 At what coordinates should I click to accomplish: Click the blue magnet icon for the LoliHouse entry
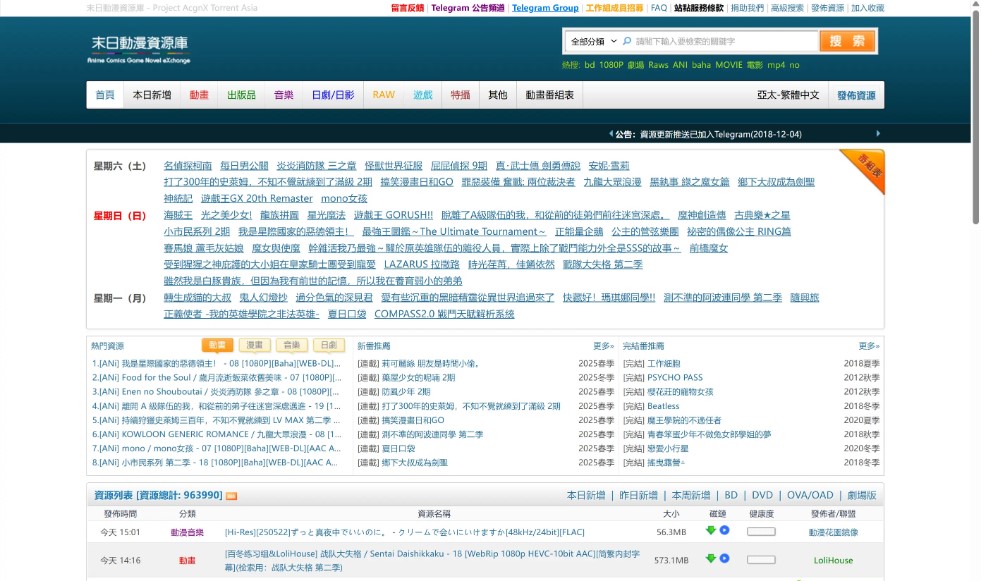pos(724,558)
